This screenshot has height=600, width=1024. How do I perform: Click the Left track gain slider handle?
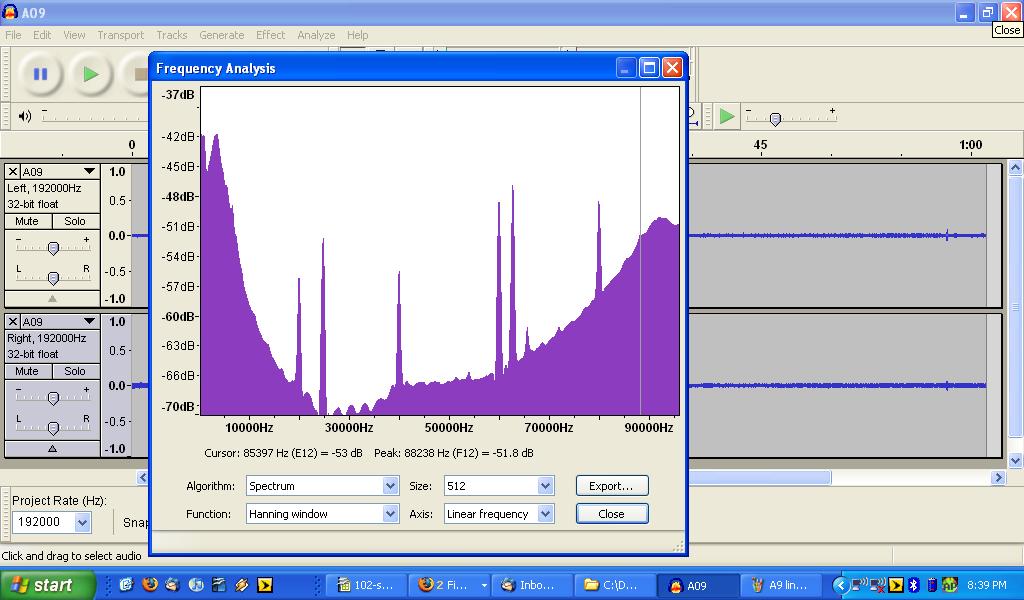[x=53, y=248]
